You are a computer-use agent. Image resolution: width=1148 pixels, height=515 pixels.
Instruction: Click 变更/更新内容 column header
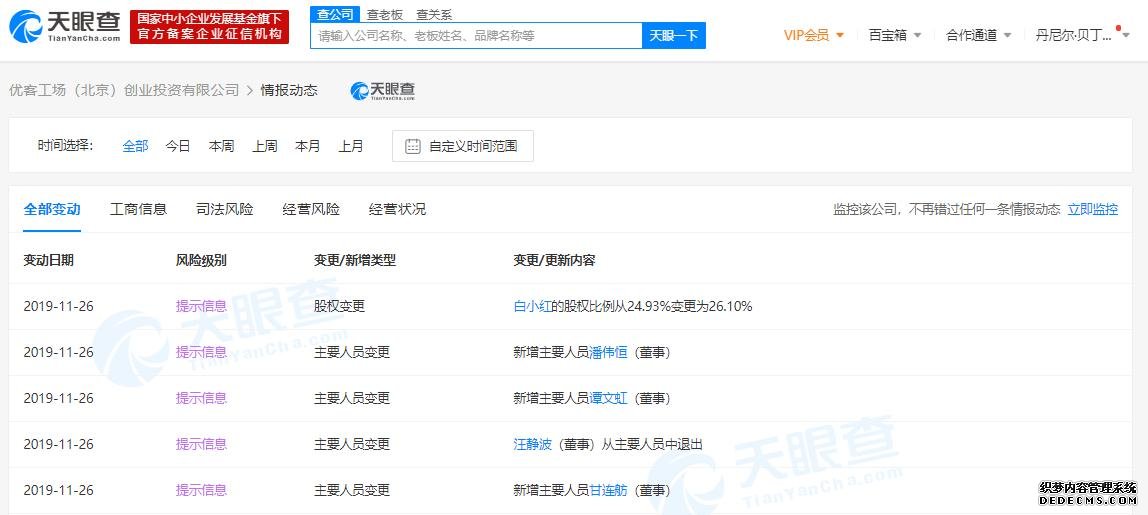(x=555, y=260)
